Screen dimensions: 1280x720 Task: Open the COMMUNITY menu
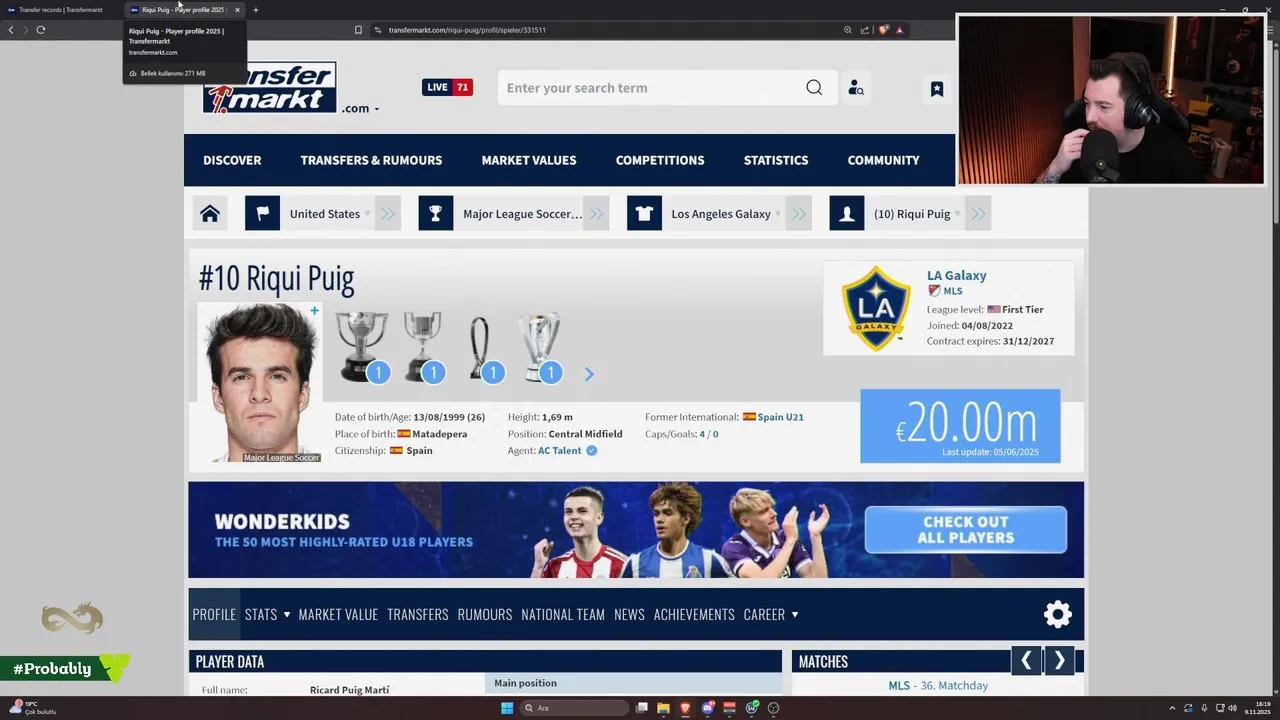883,160
